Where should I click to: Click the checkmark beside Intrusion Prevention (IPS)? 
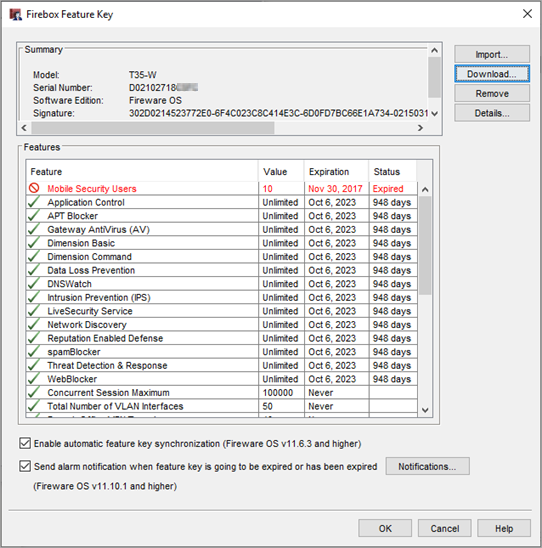(34, 297)
